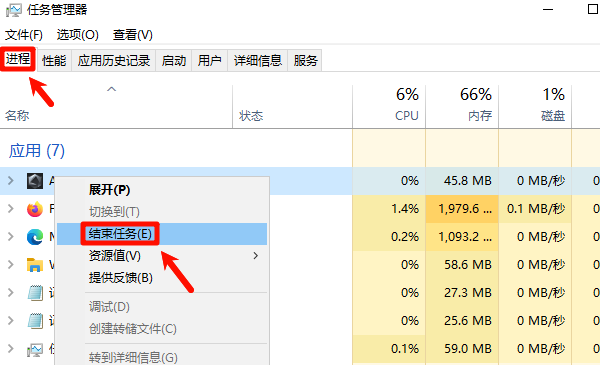Click the 1.4% CPU cell
Viewport: 600px width, 365px height.
[389, 209]
